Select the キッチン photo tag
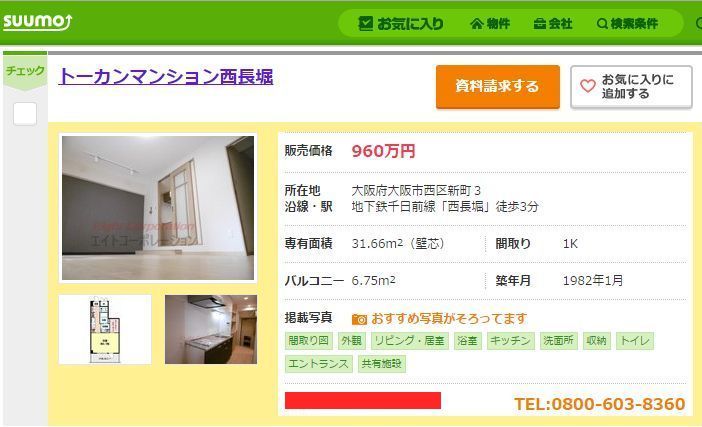The image size is (702, 427). [x=510, y=341]
